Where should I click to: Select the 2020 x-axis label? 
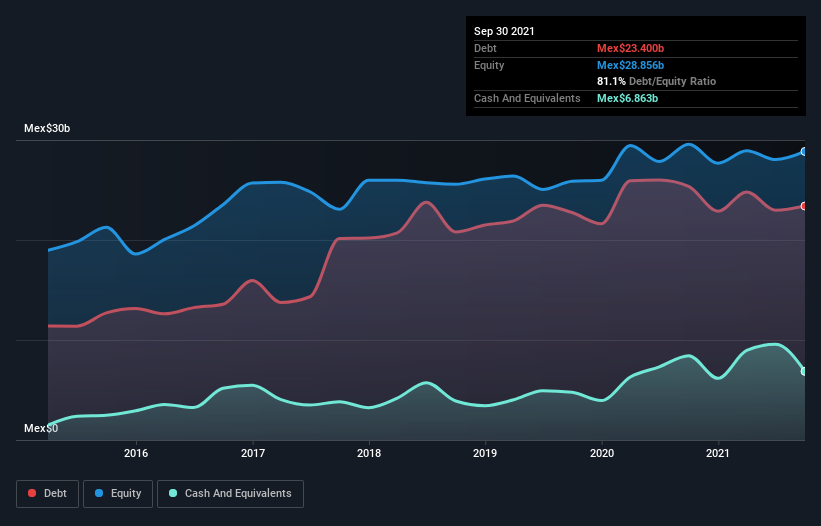(602, 453)
